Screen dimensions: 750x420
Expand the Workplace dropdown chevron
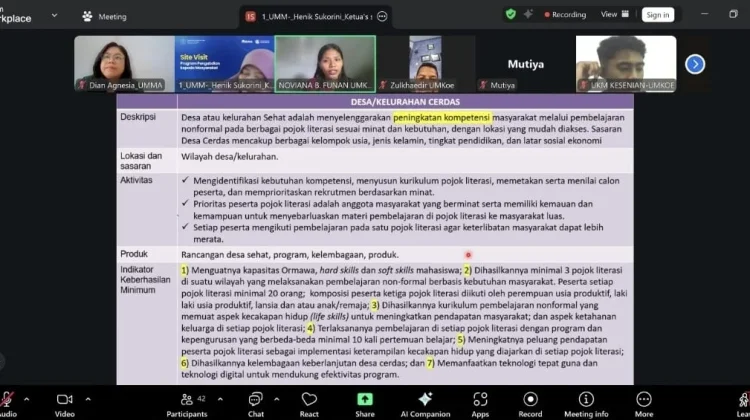55,15
